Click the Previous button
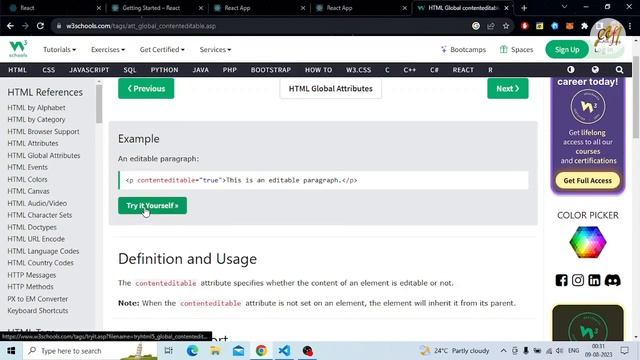The image size is (640, 360). [146, 88]
